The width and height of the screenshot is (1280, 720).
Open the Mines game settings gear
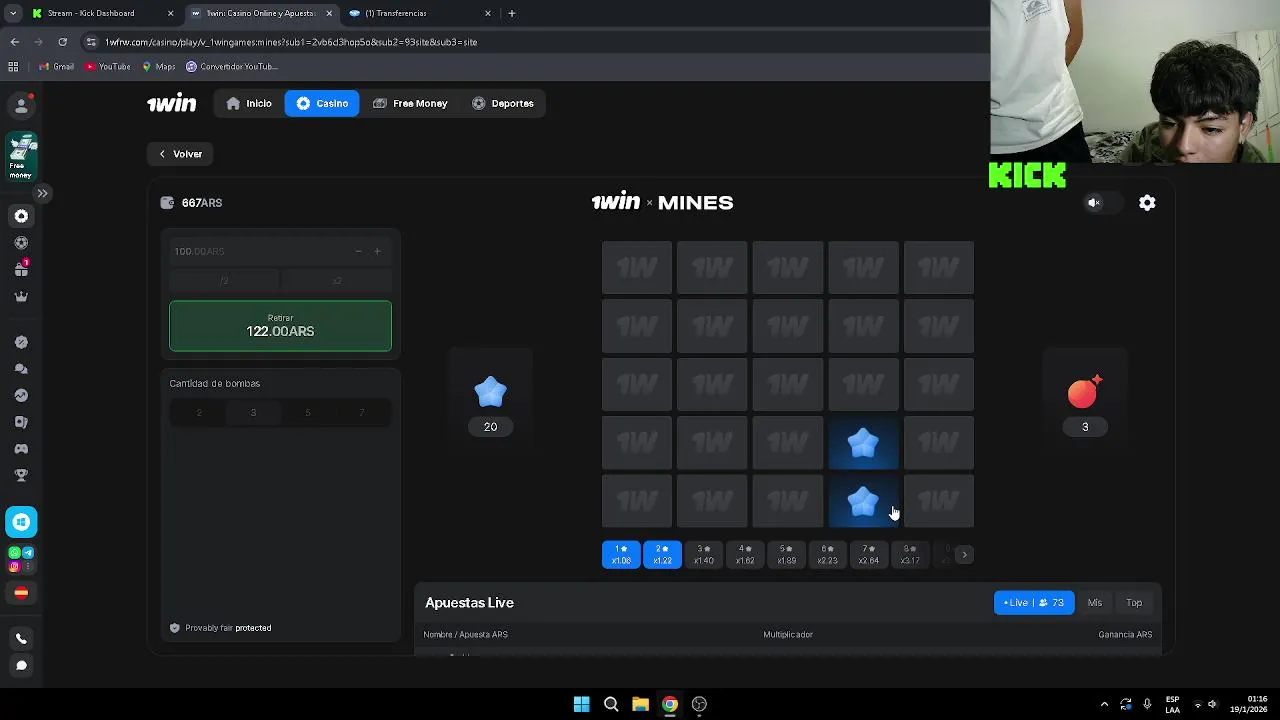(x=1147, y=203)
